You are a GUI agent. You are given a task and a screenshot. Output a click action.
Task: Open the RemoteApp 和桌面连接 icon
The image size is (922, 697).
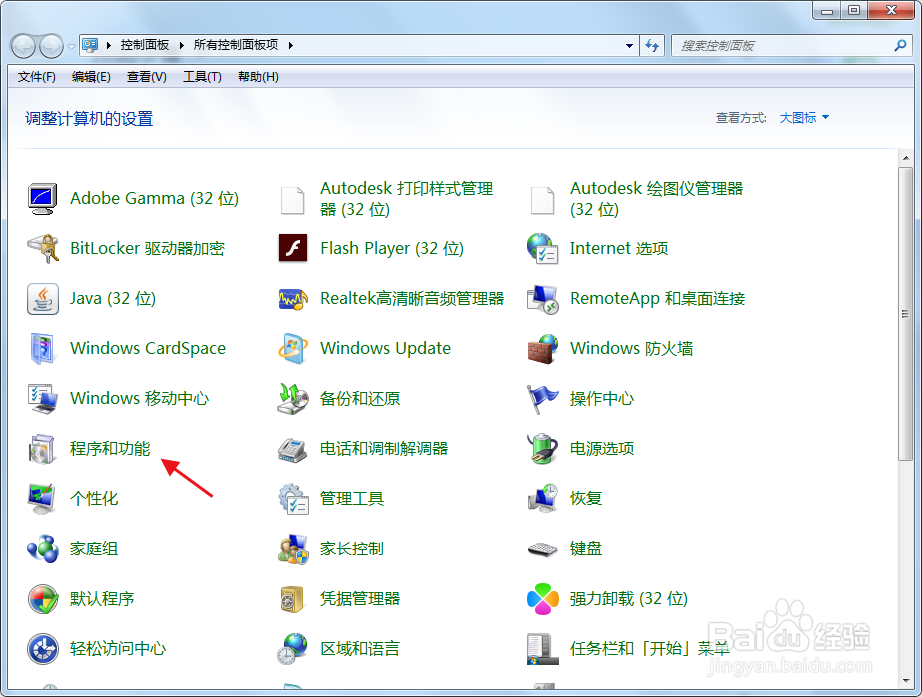pyautogui.click(x=542, y=299)
